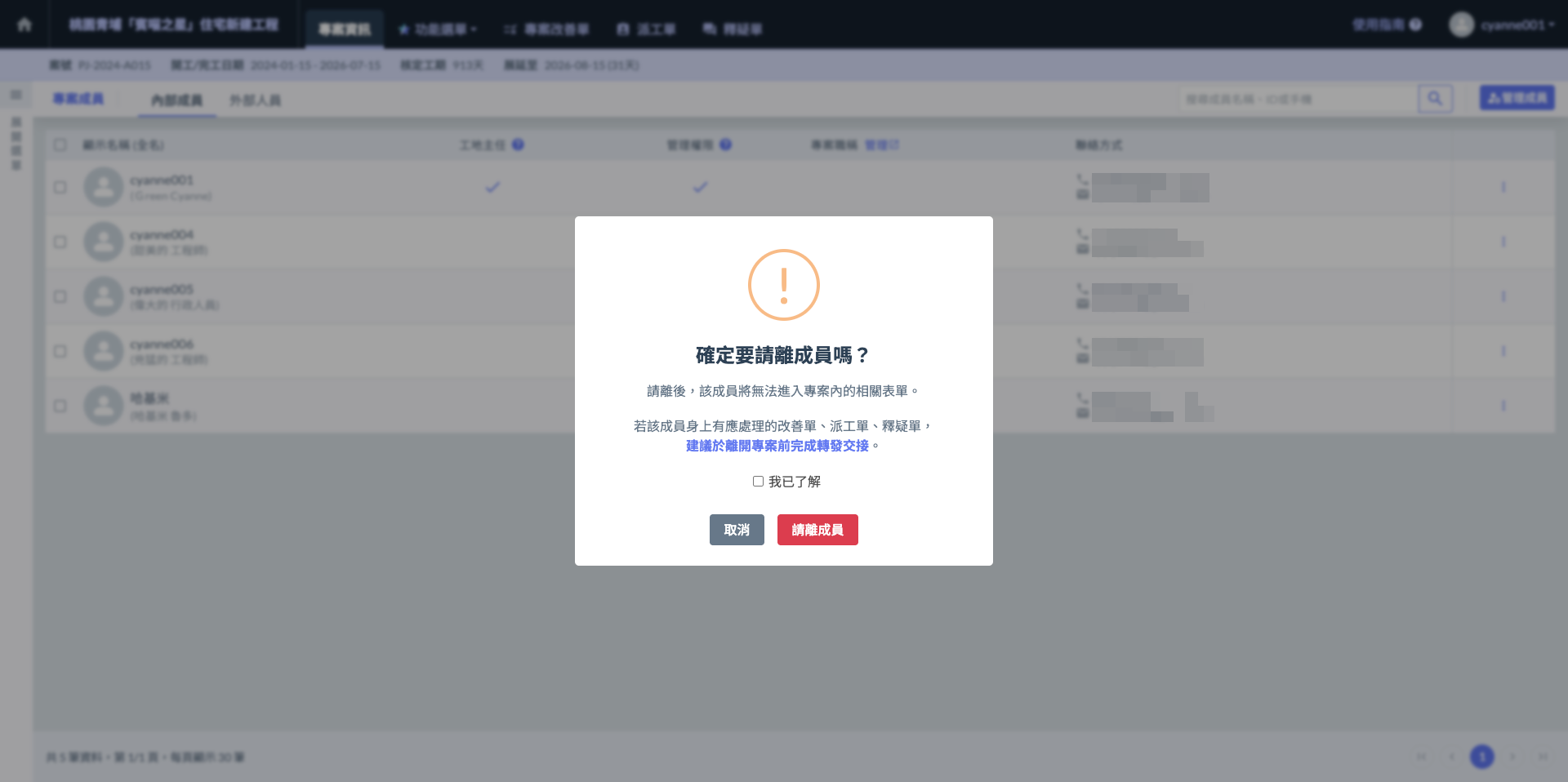Click the member search input field

(x=1298, y=99)
